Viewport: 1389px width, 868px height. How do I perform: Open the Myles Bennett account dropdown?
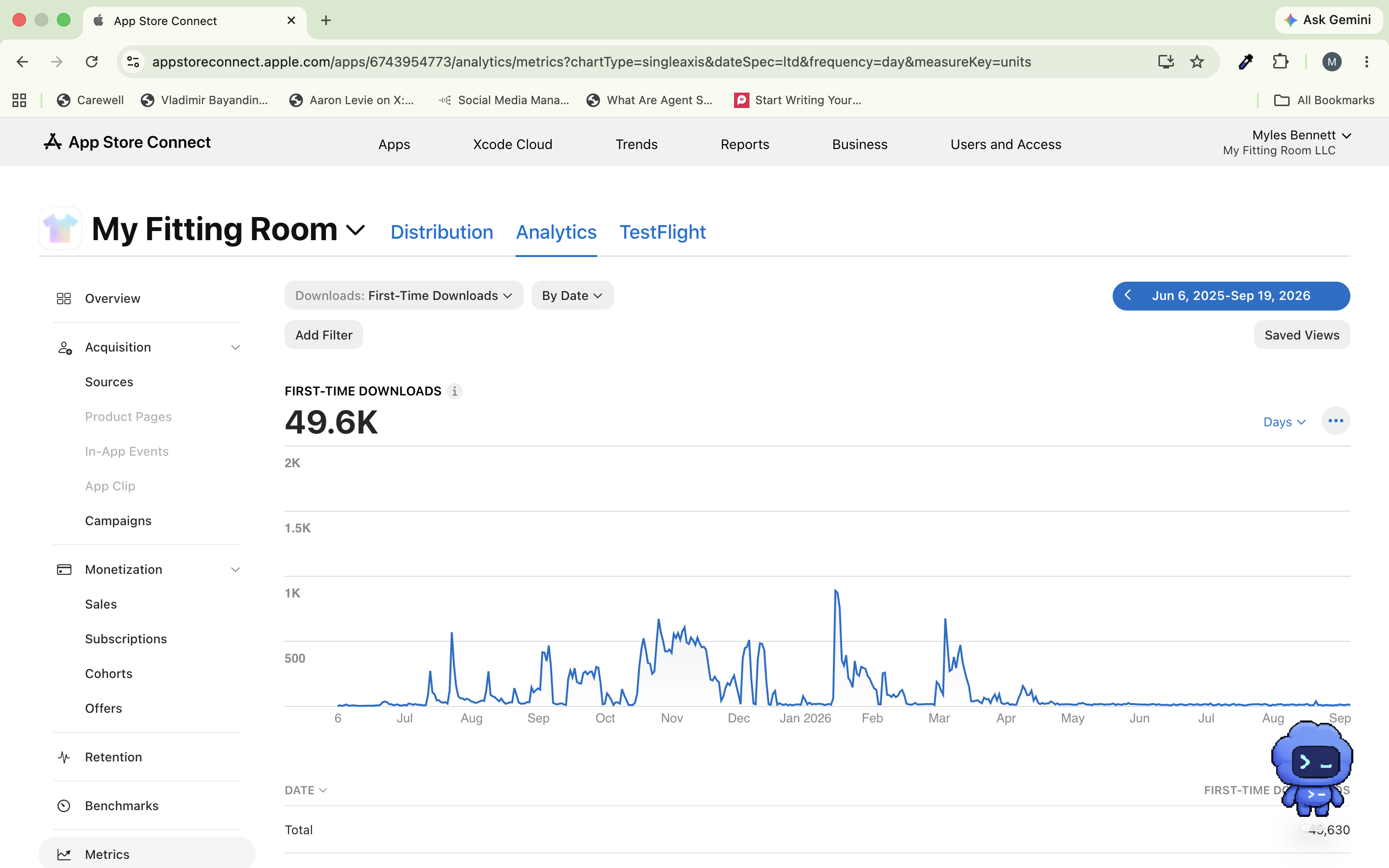1301,136
